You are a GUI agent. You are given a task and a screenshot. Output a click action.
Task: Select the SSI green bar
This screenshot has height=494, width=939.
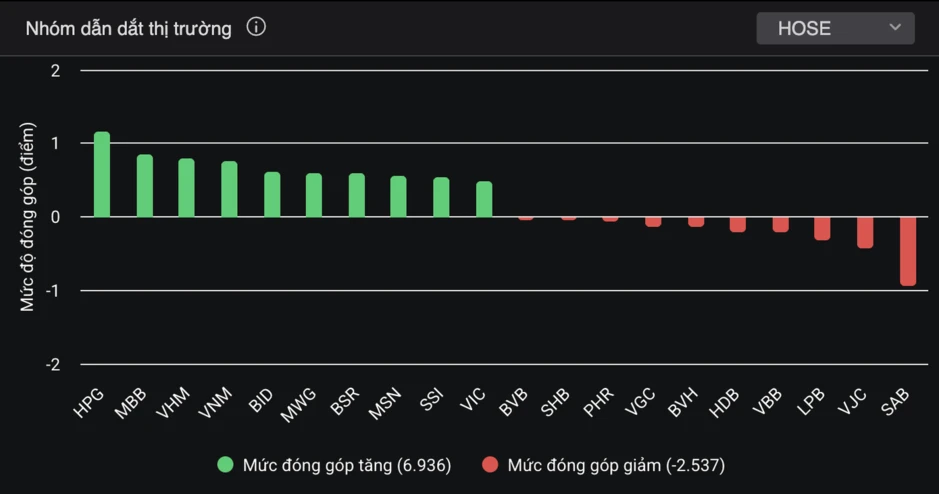pyautogui.click(x=441, y=197)
